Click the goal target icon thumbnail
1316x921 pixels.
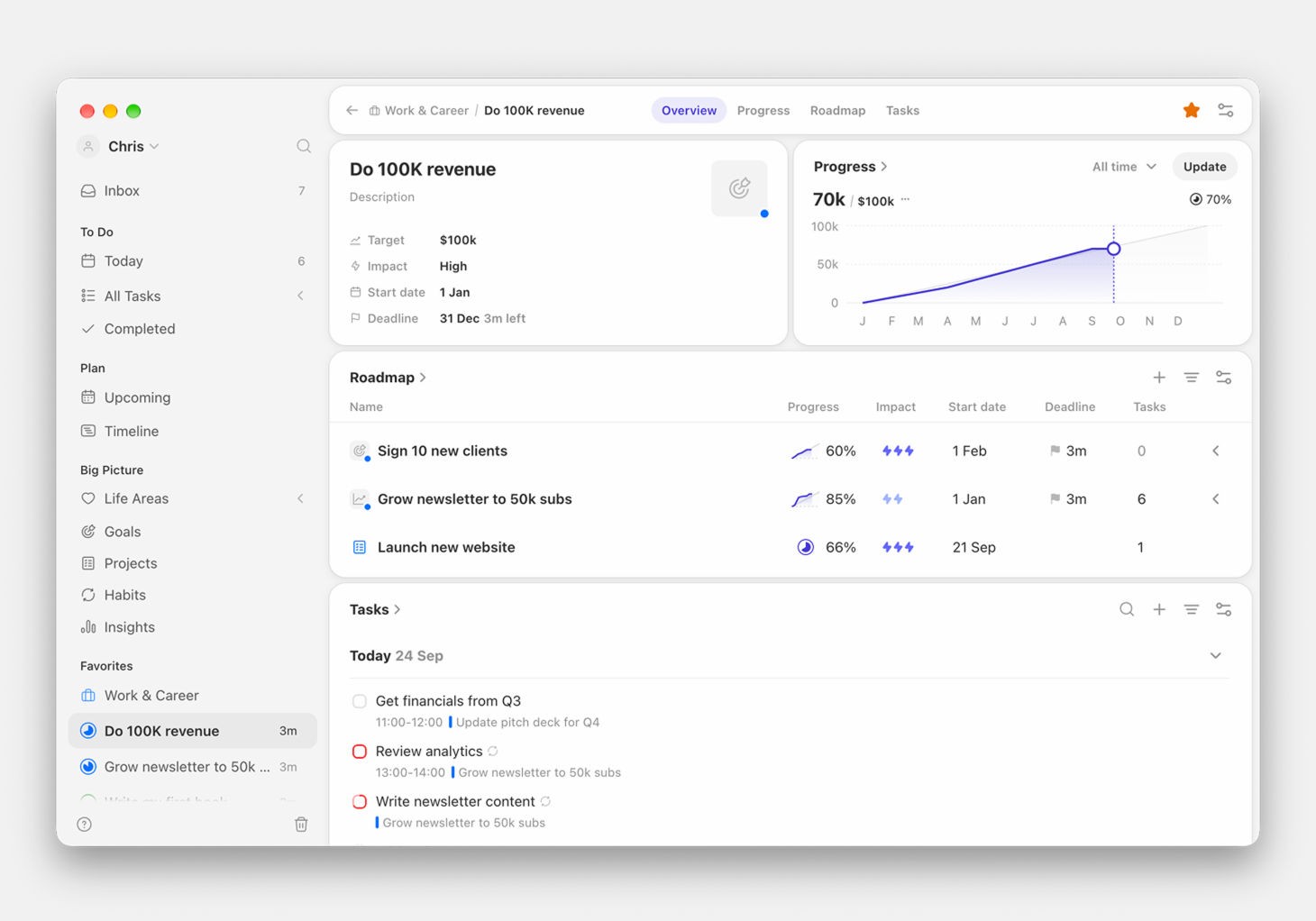pos(739,187)
